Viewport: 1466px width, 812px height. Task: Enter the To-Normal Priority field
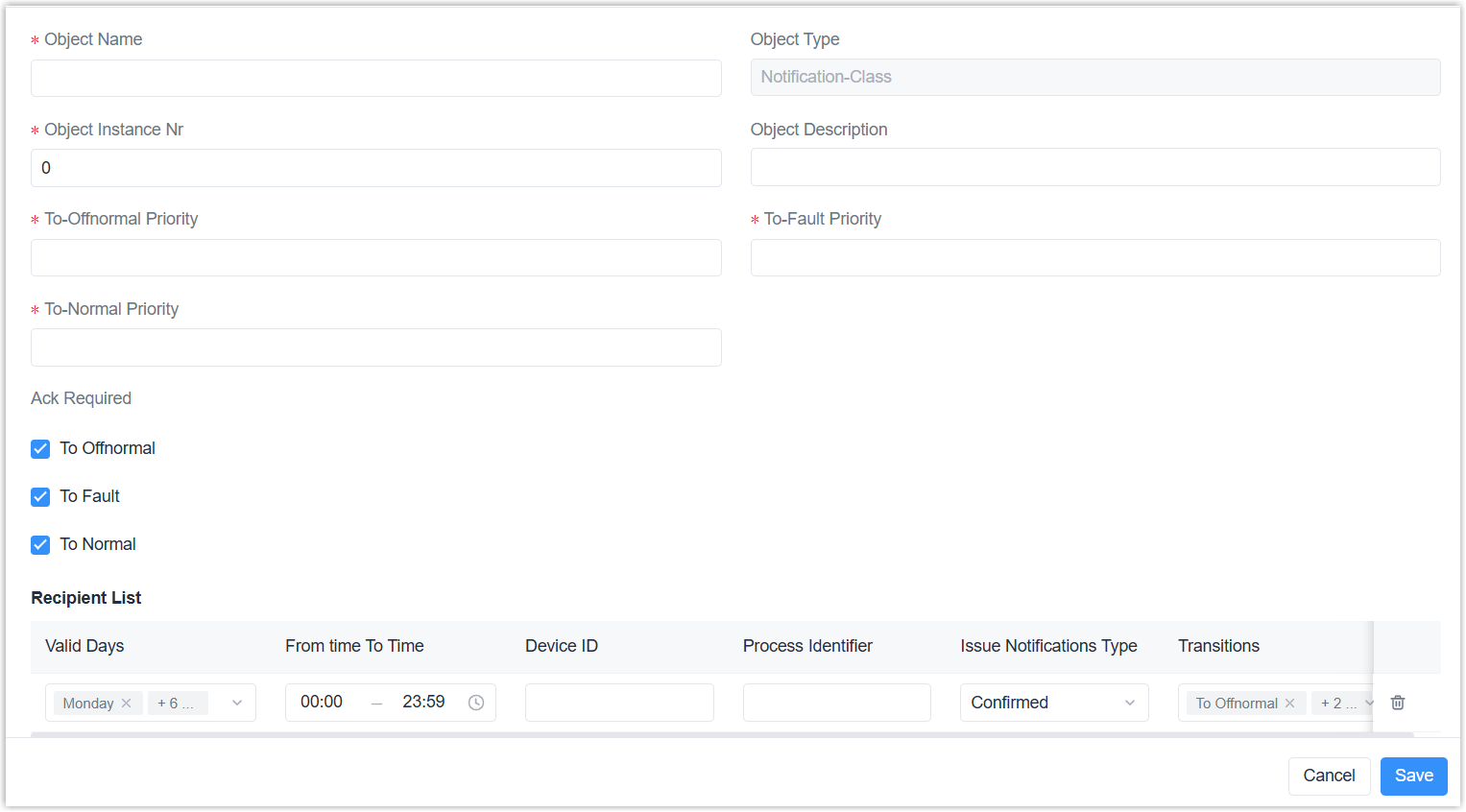pos(375,347)
